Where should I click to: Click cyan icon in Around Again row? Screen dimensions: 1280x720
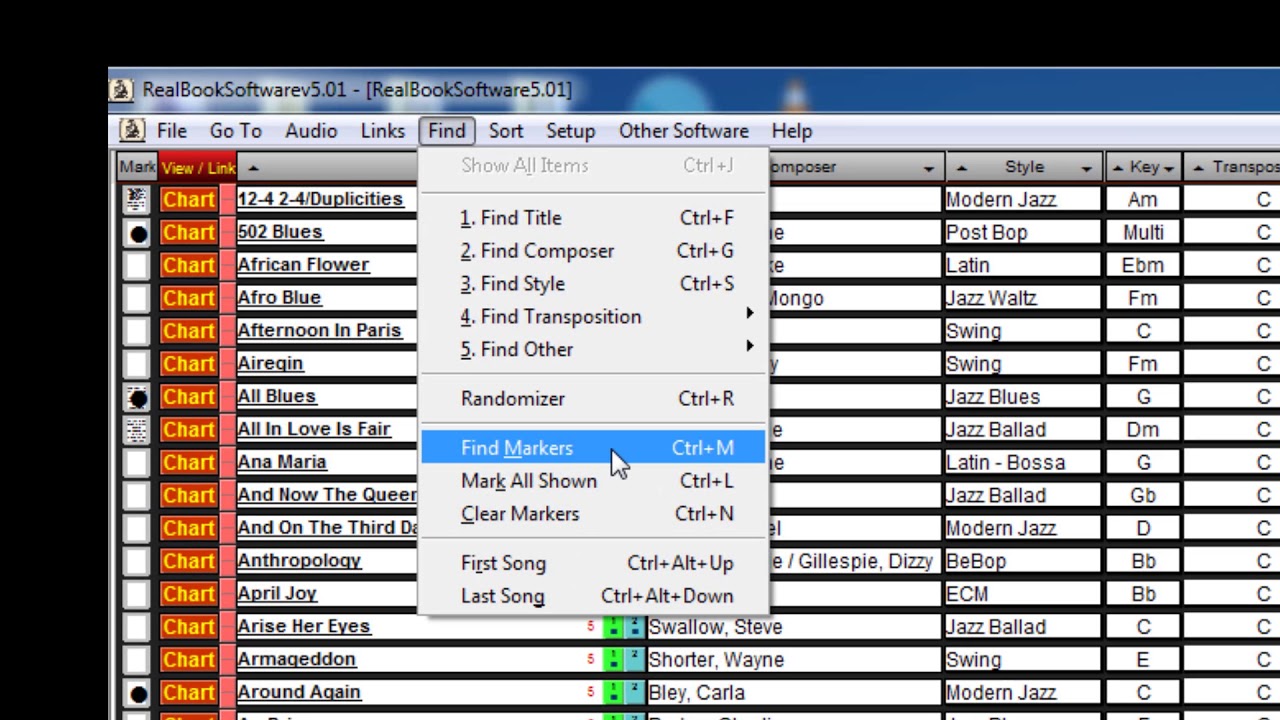coord(635,693)
